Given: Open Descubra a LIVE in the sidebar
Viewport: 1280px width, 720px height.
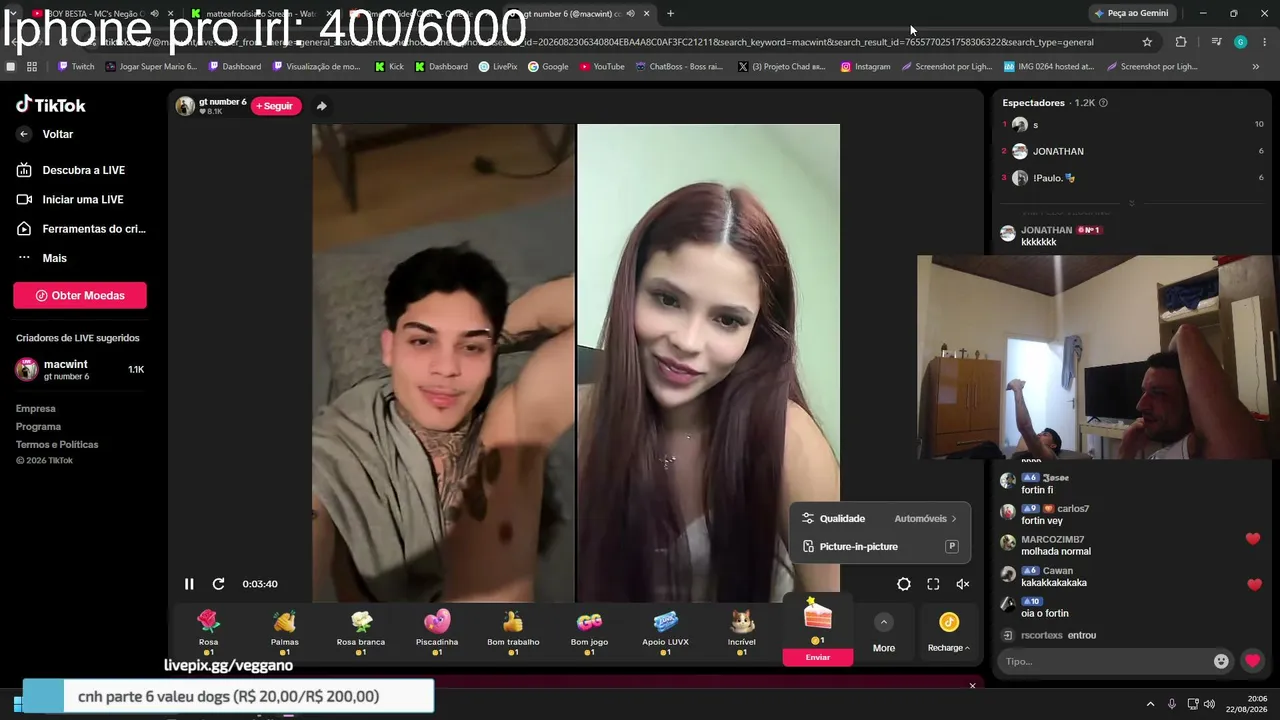Looking at the screenshot, I should pyautogui.click(x=83, y=170).
